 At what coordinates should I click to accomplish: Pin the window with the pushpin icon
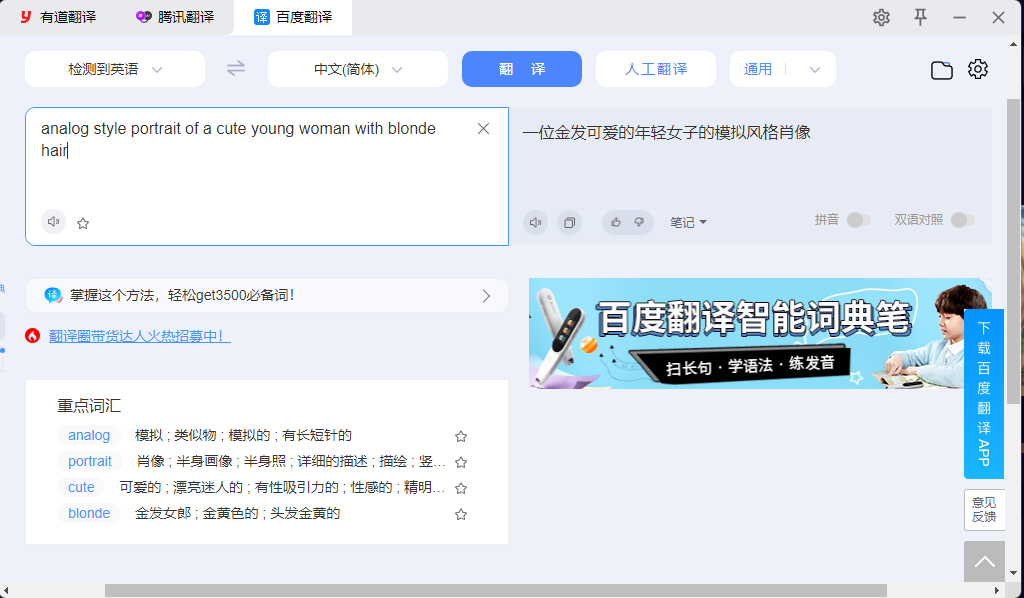[x=920, y=17]
